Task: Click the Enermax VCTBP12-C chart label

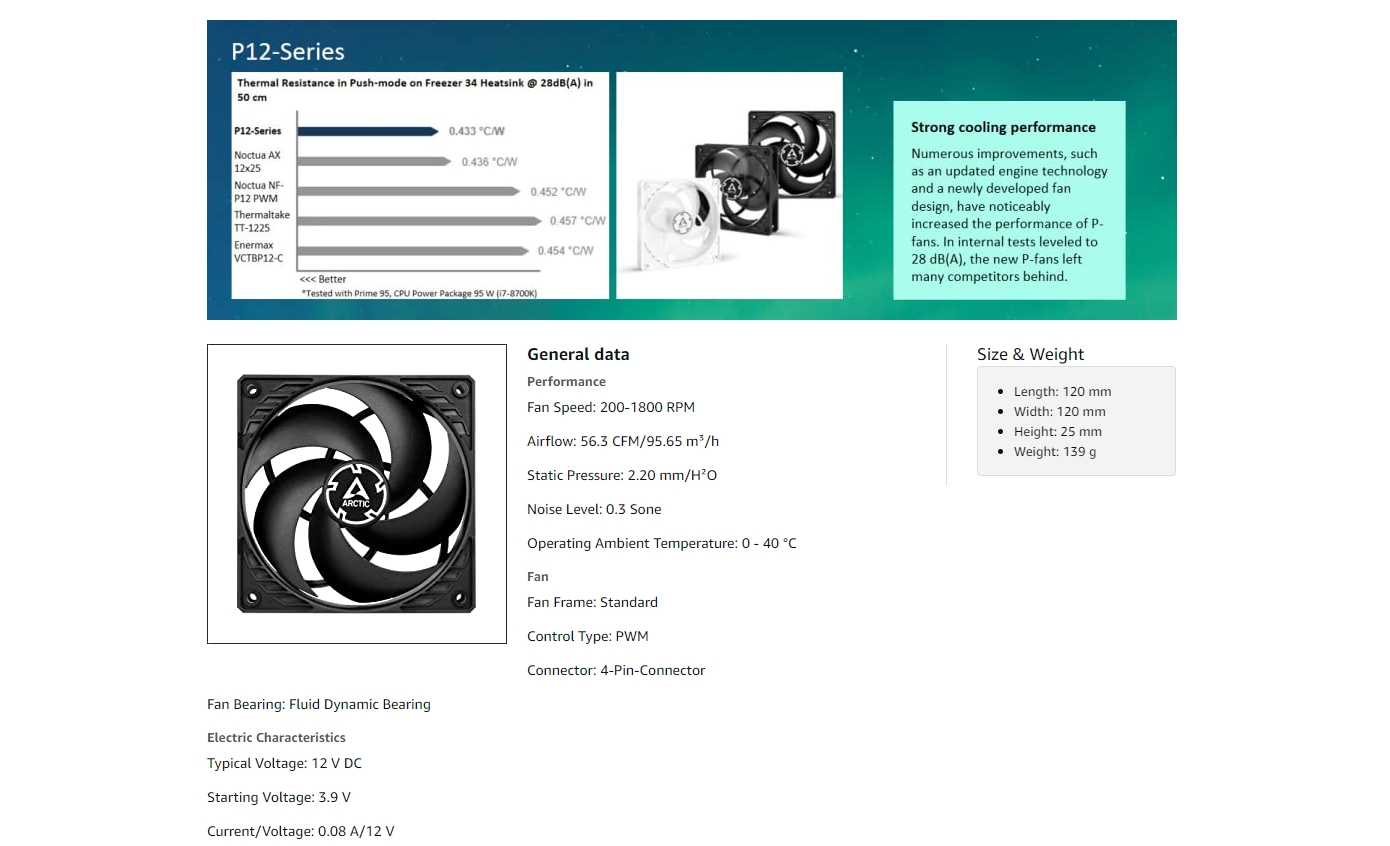Action: coord(258,251)
